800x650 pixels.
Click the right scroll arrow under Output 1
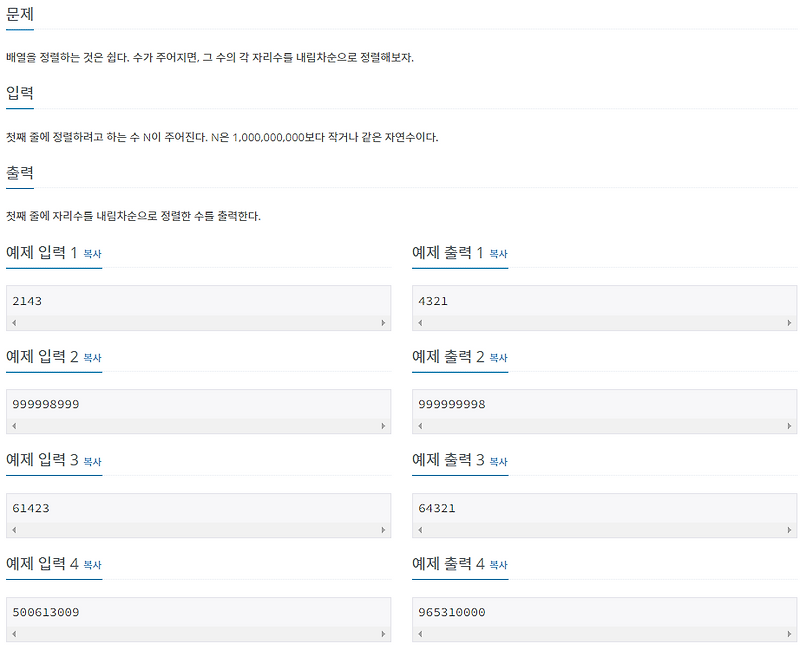coord(788,322)
